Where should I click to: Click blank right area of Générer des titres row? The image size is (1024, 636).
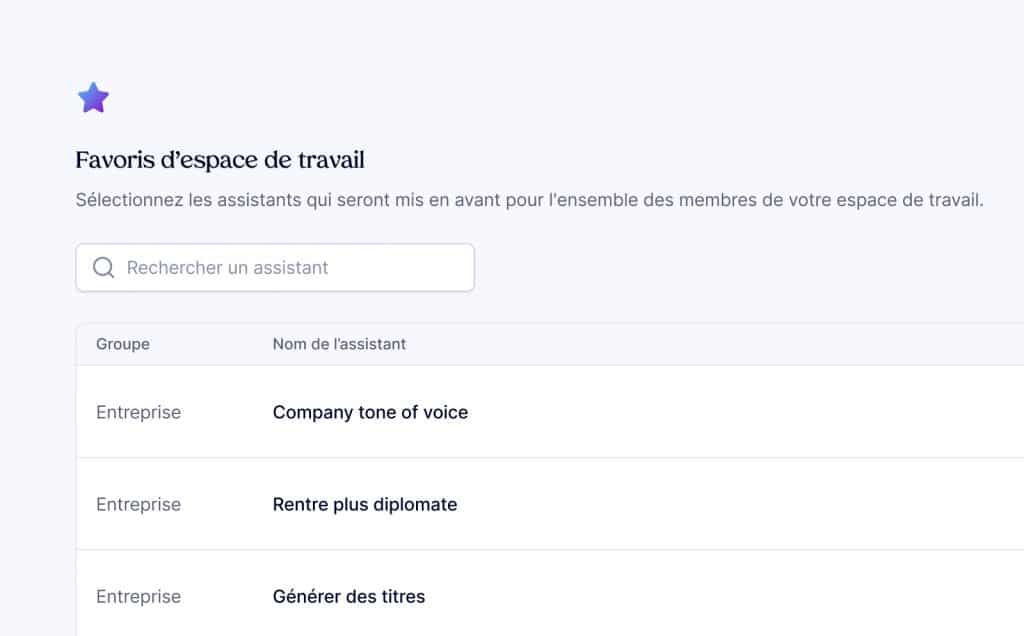(800, 597)
